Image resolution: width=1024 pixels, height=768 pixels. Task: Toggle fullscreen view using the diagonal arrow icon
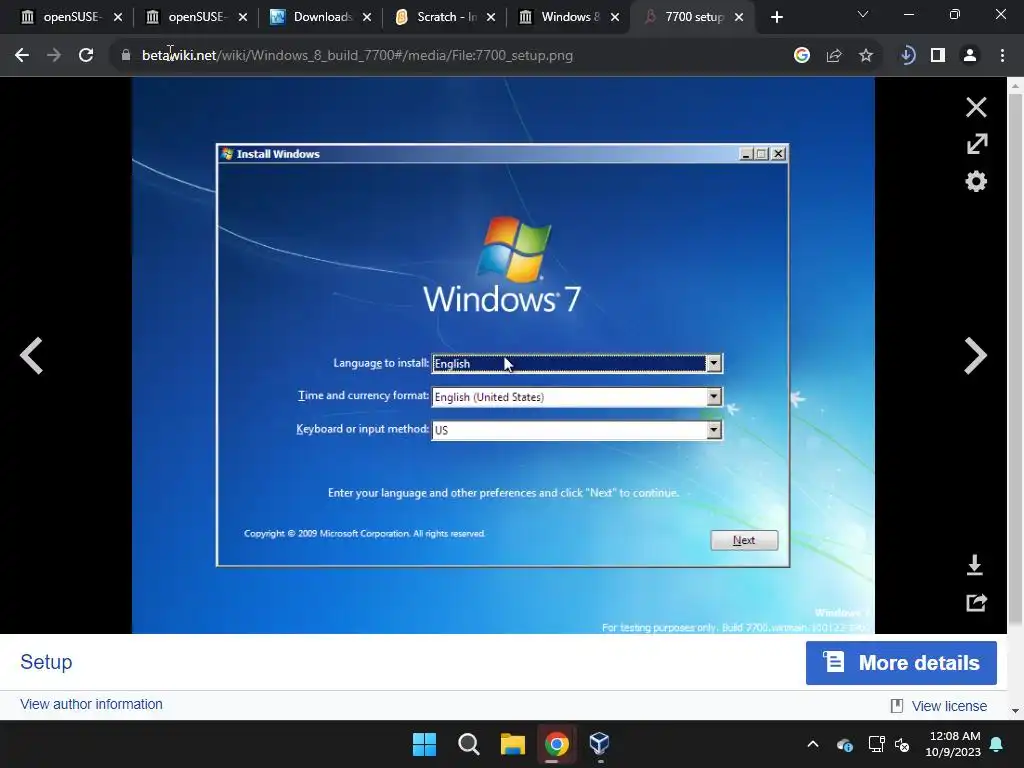976,144
